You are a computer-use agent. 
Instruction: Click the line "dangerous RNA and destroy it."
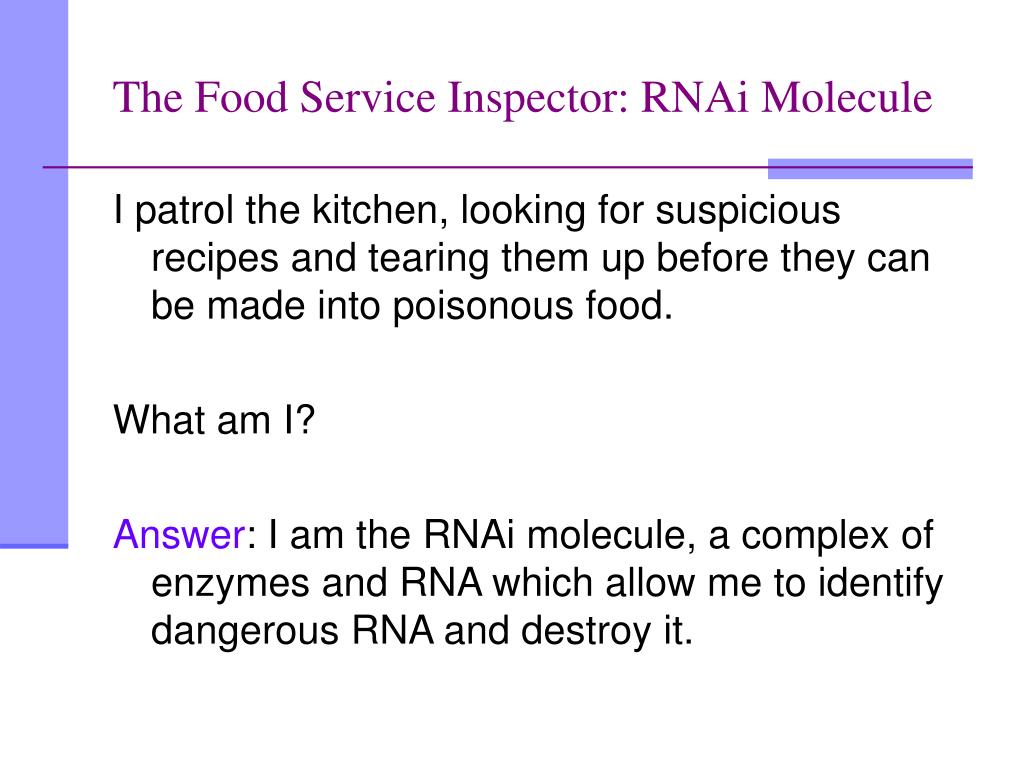[422, 631]
